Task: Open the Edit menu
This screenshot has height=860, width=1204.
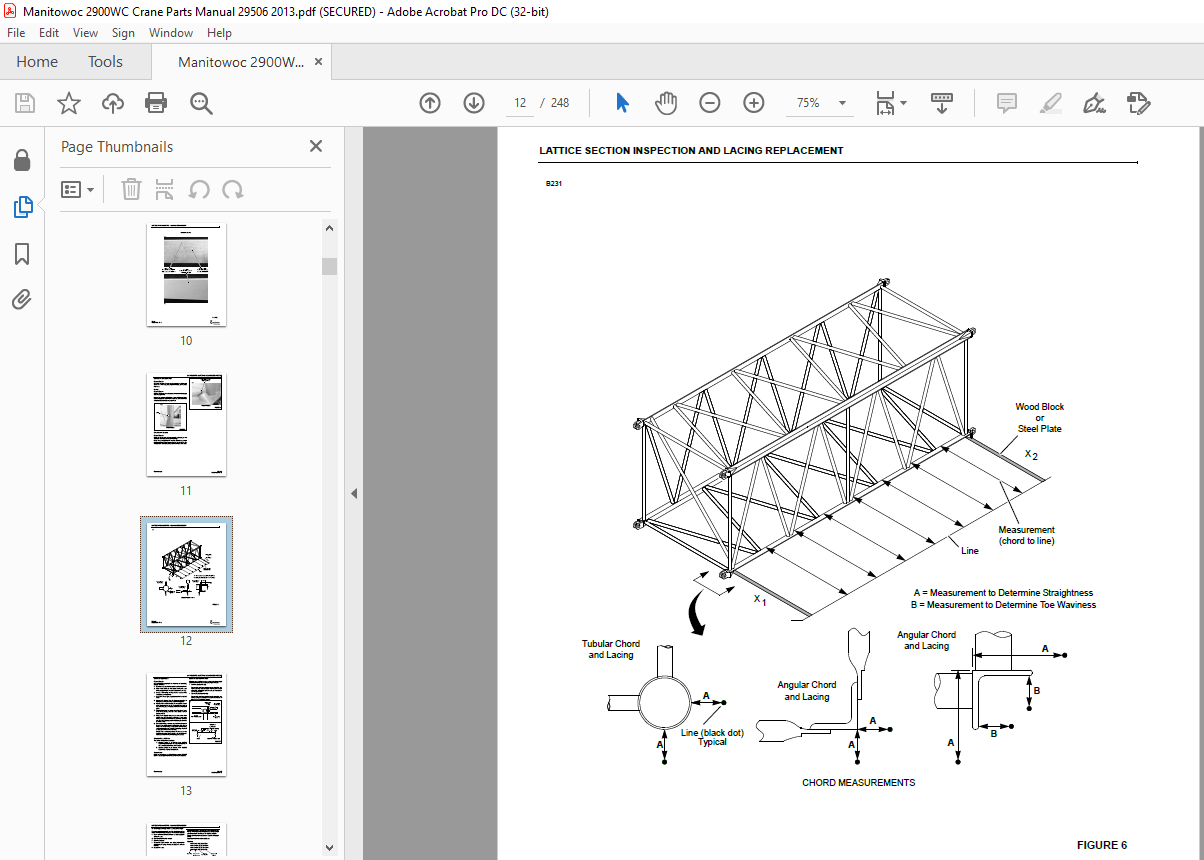Action: (x=49, y=33)
